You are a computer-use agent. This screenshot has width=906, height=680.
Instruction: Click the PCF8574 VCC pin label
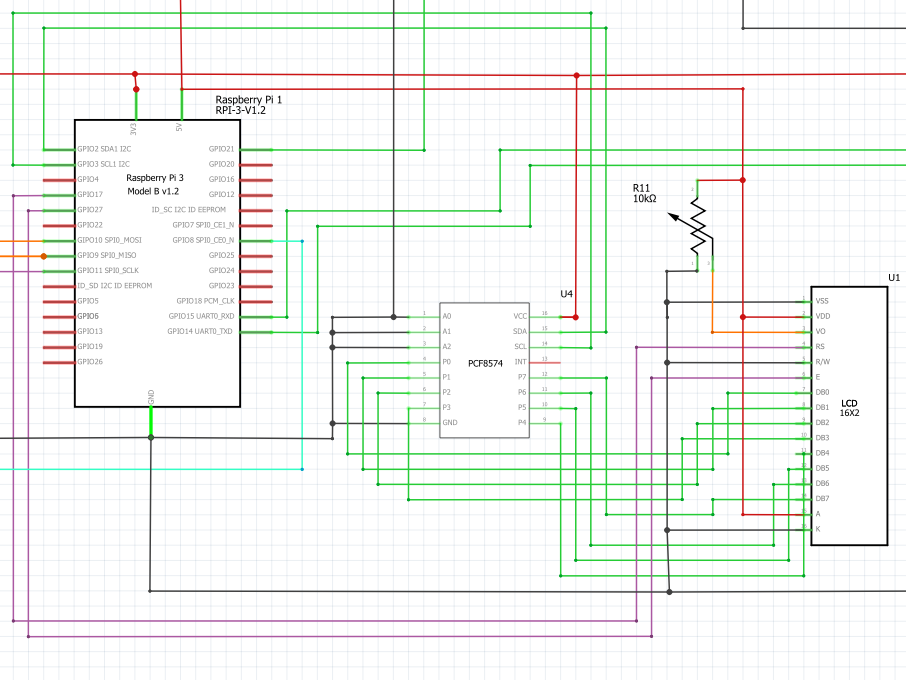[x=520, y=317]
